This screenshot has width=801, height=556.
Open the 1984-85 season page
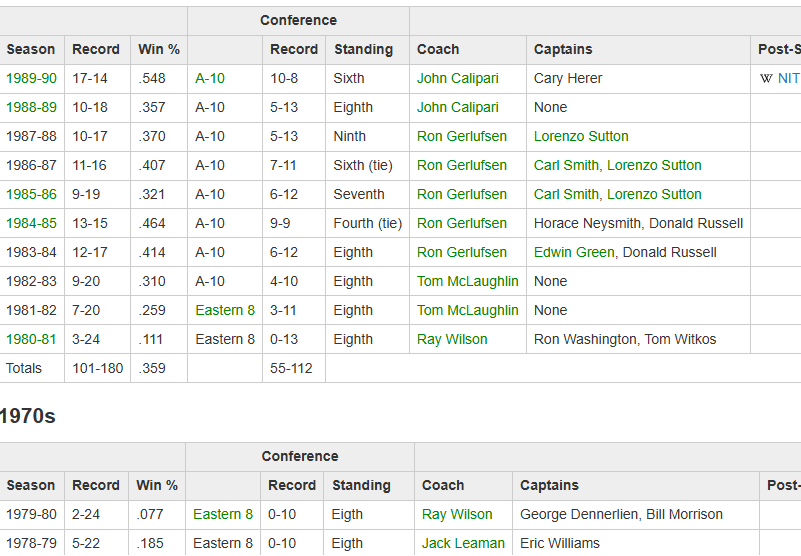pos(31,223)
